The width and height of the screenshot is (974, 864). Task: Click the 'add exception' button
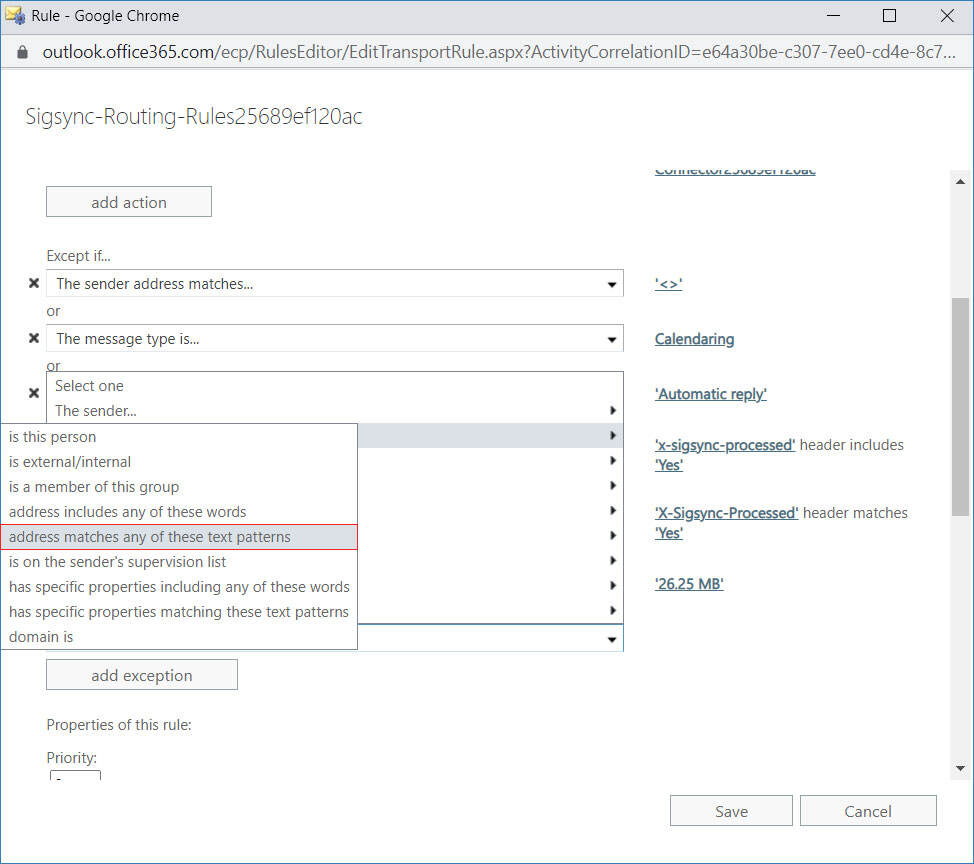click(x=142, y=675)
